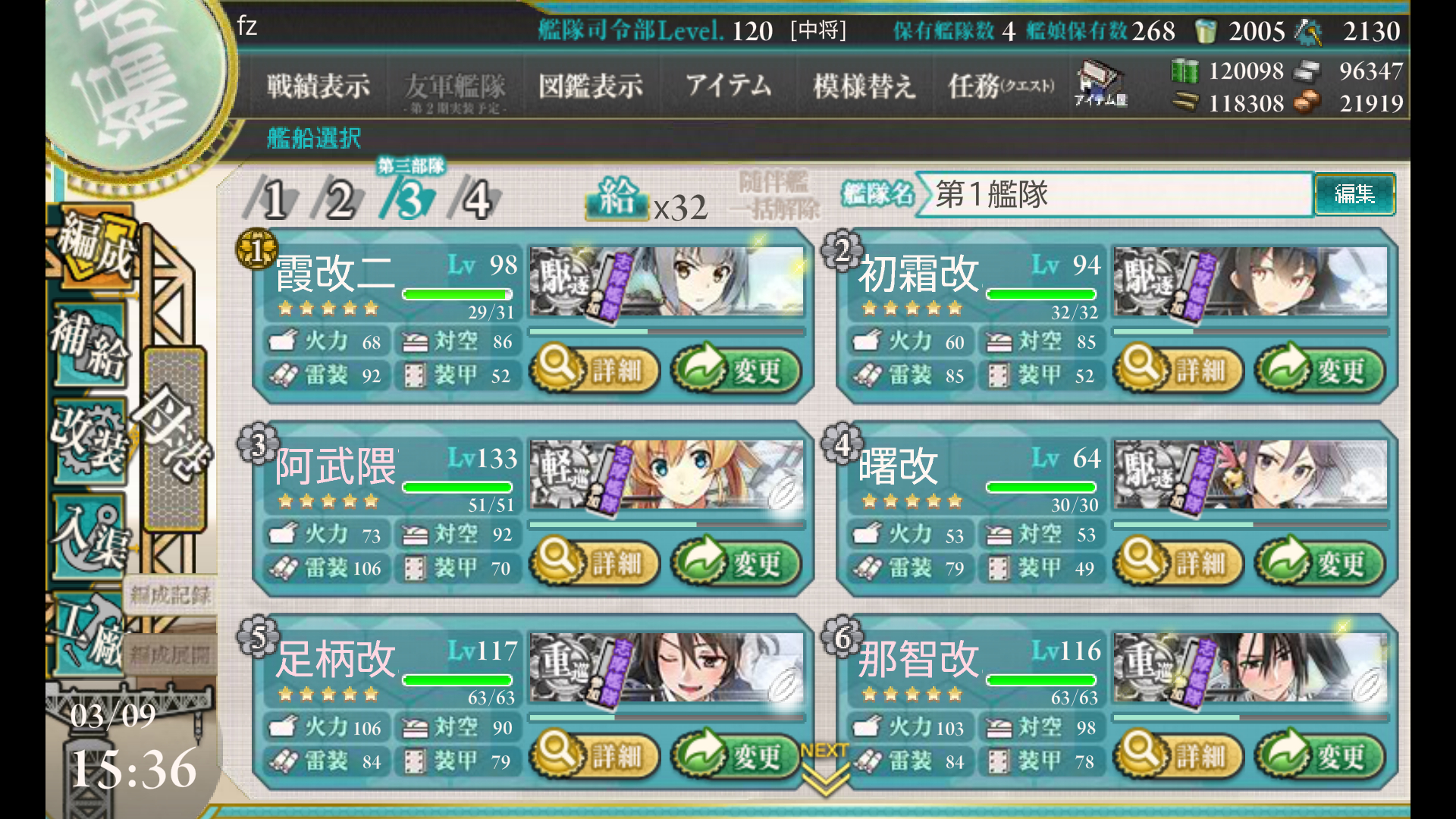Image resolution: width=1456 pixels, height=819 pixels.
Task: Open the 改装 remodel sidebar icon
Action: pos(89,440)
